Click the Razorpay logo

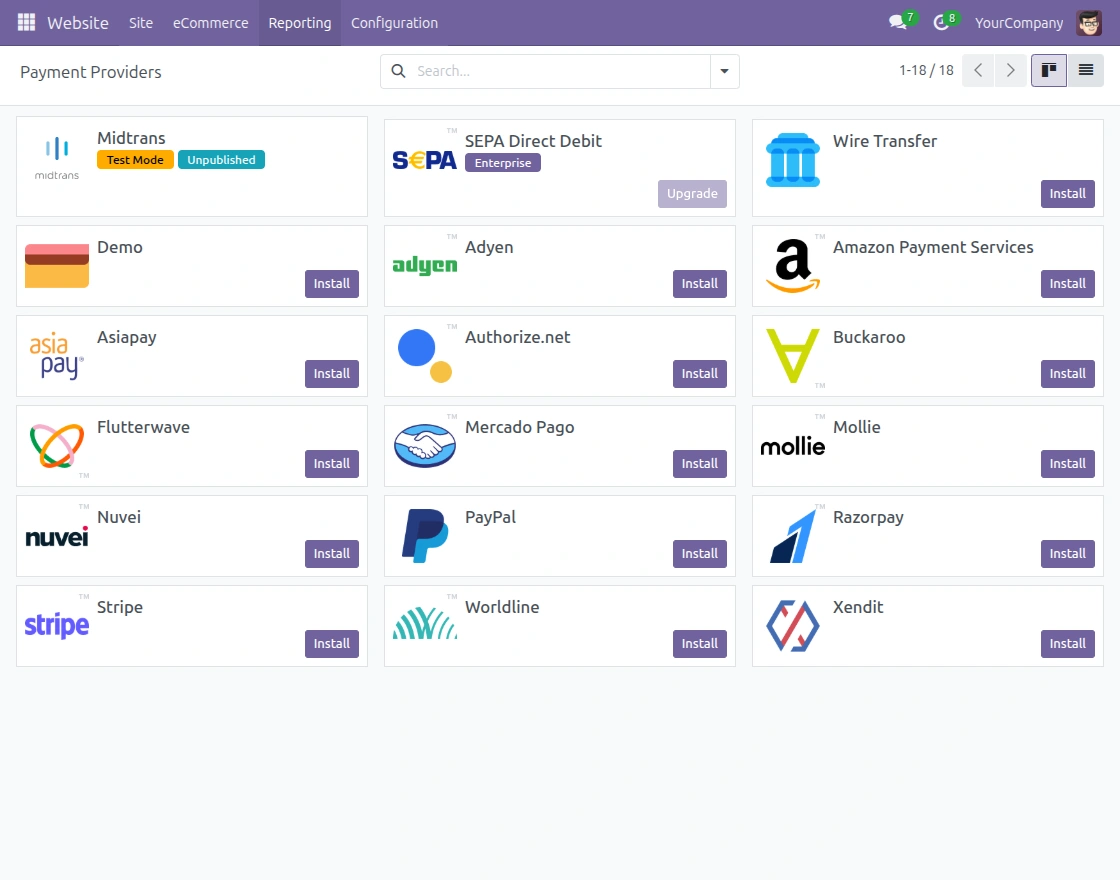coord(793,536)
